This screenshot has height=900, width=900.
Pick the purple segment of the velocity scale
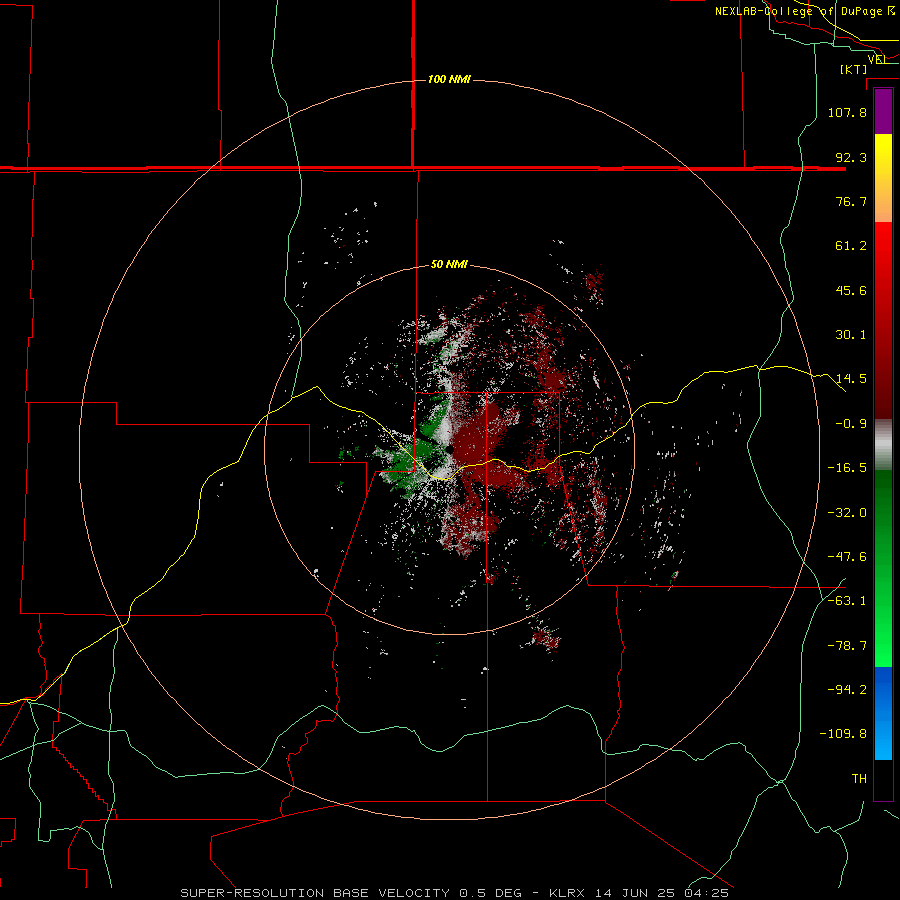(883, 111)
